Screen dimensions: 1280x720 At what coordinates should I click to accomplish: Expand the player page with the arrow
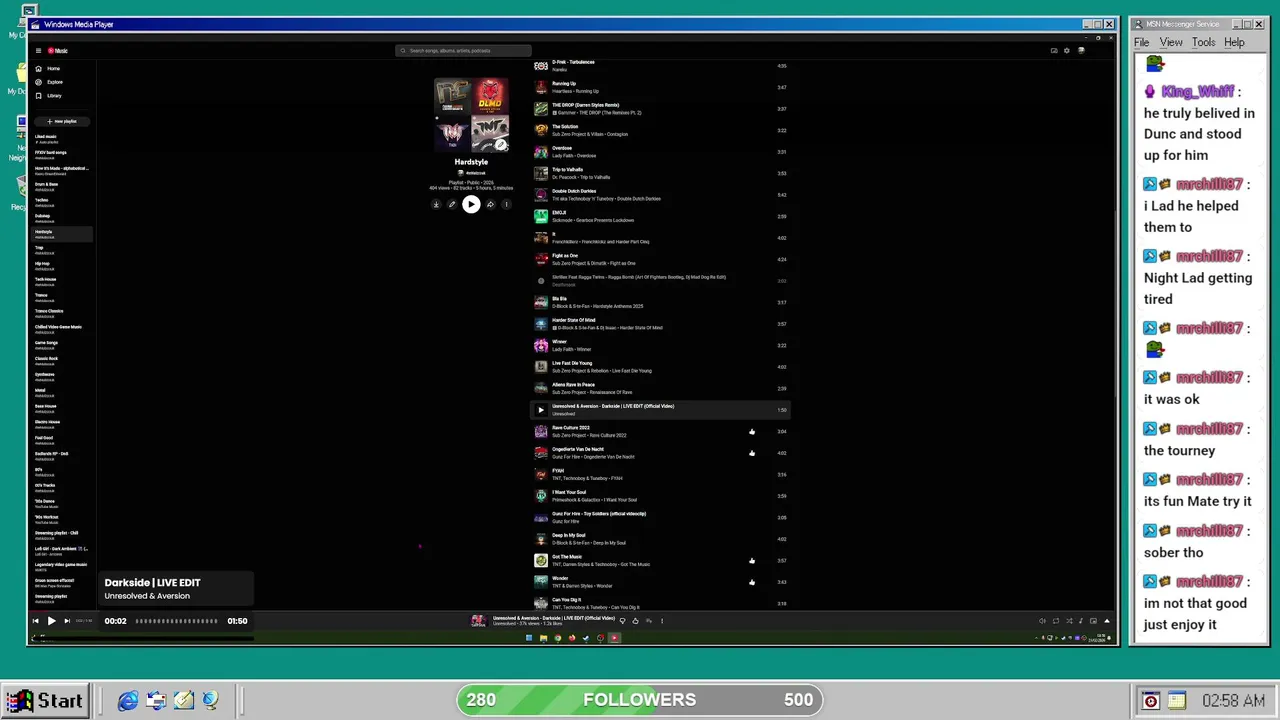pos(1106,621)
